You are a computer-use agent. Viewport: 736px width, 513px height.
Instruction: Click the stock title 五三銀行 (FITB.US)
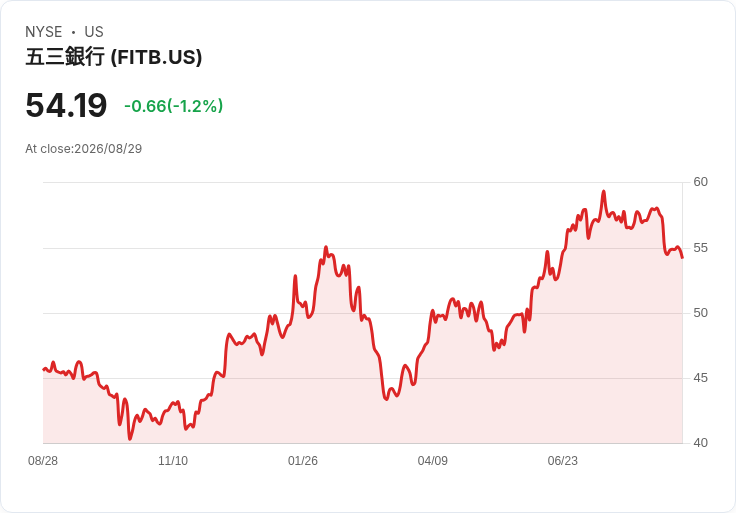(x=114, y=57)
